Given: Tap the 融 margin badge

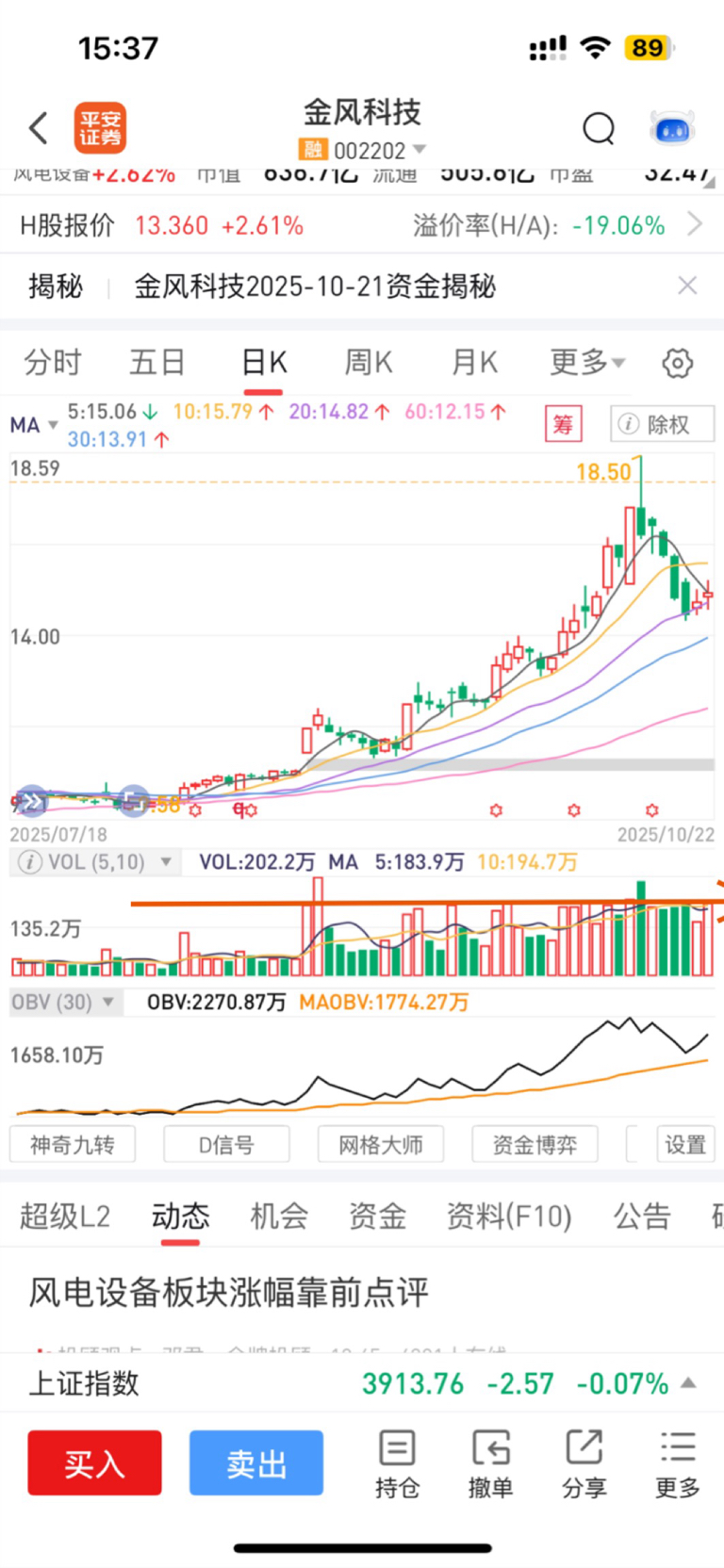Looking at the screenshot, I should point(313,150).
